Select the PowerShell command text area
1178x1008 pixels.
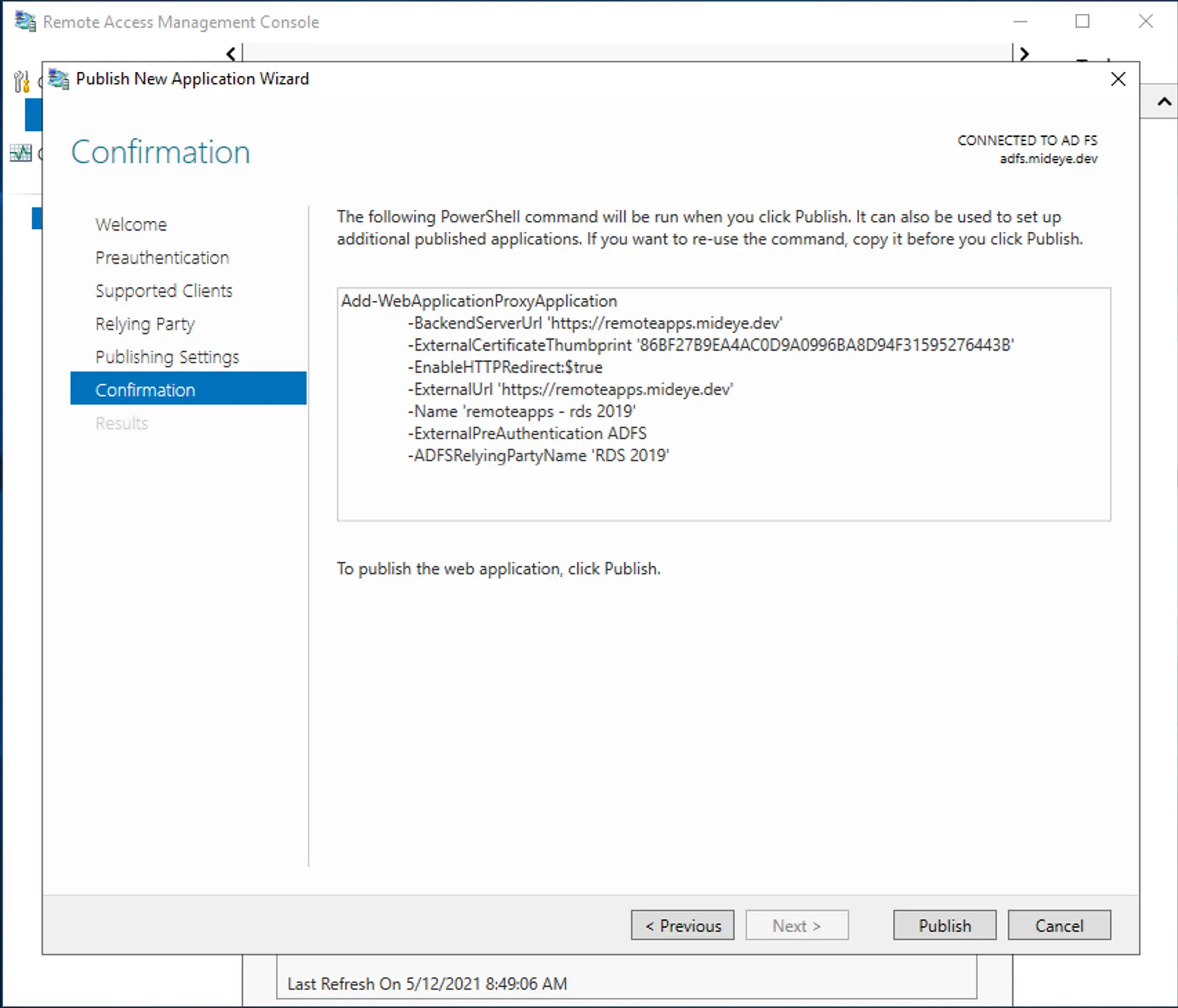point(724,404)
